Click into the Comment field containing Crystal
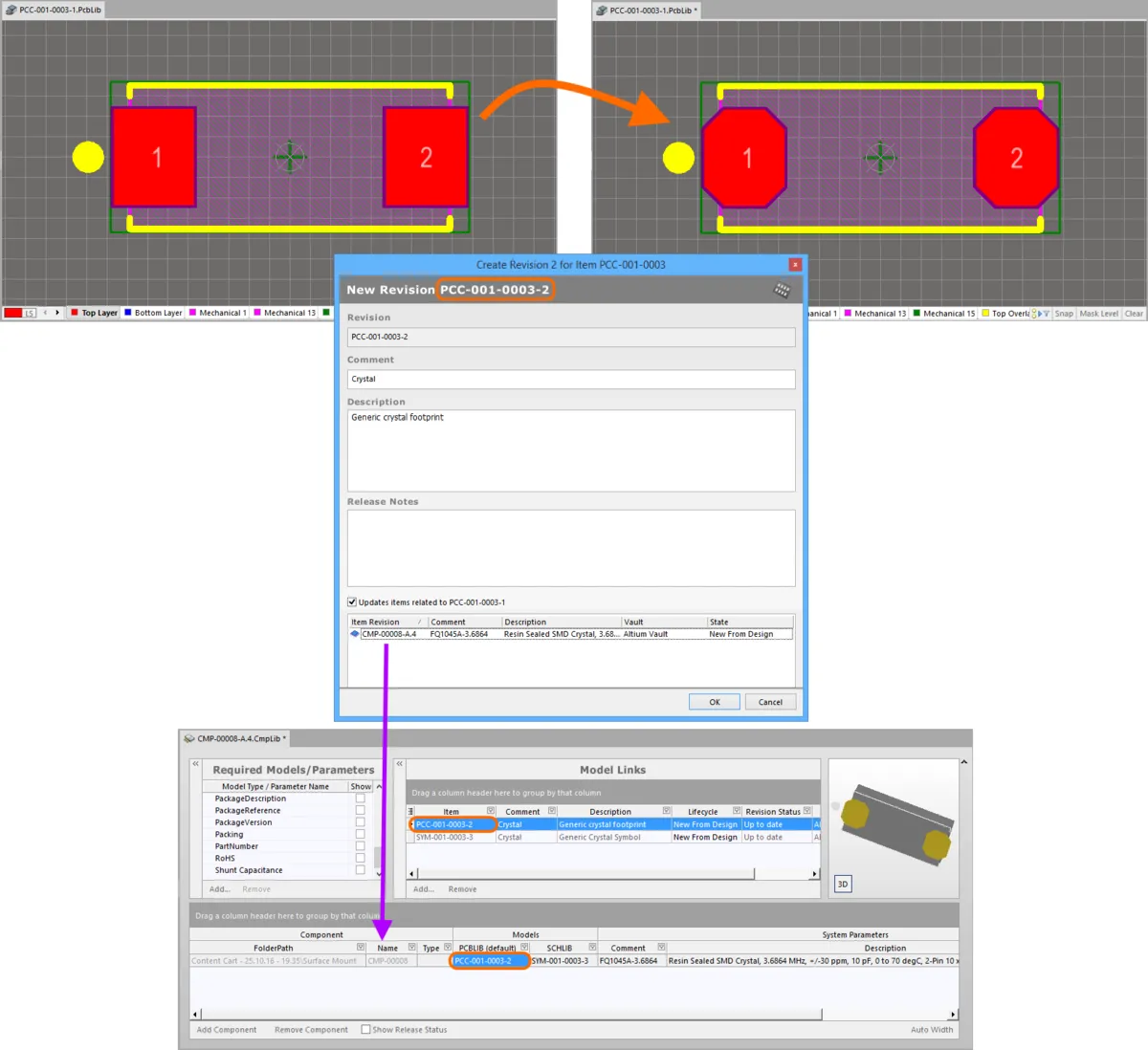Screen dimensions: 1148x1050 571,379
